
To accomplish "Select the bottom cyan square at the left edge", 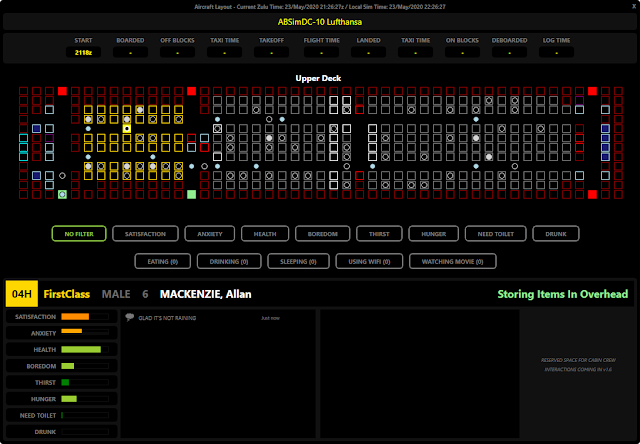I will [24, 157].
